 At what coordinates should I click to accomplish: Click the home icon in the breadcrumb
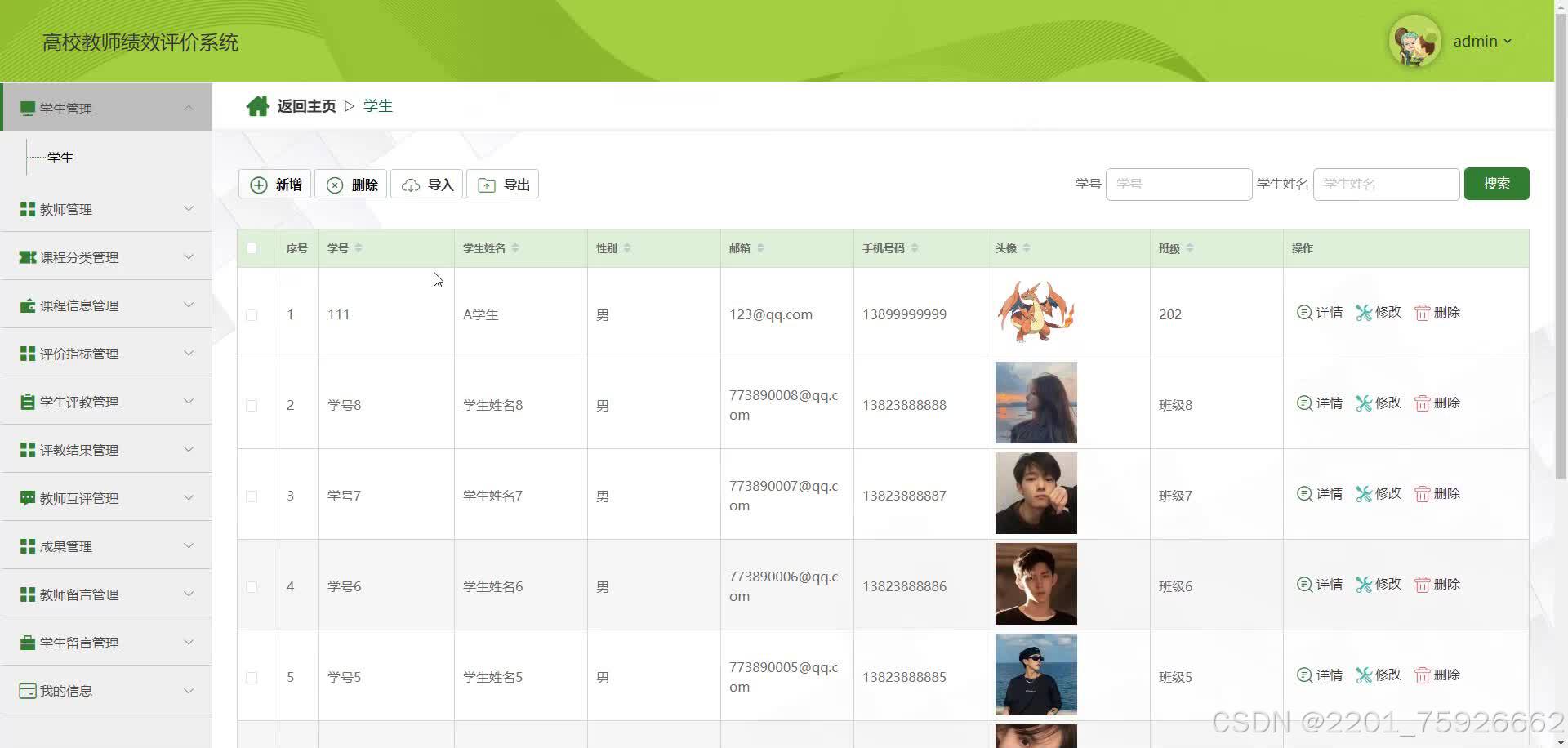coord(258,106)
